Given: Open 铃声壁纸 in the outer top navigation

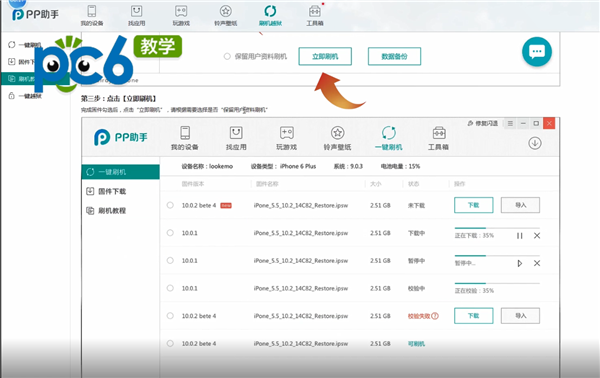Looking at the screenshot, I should click(226, 16).
